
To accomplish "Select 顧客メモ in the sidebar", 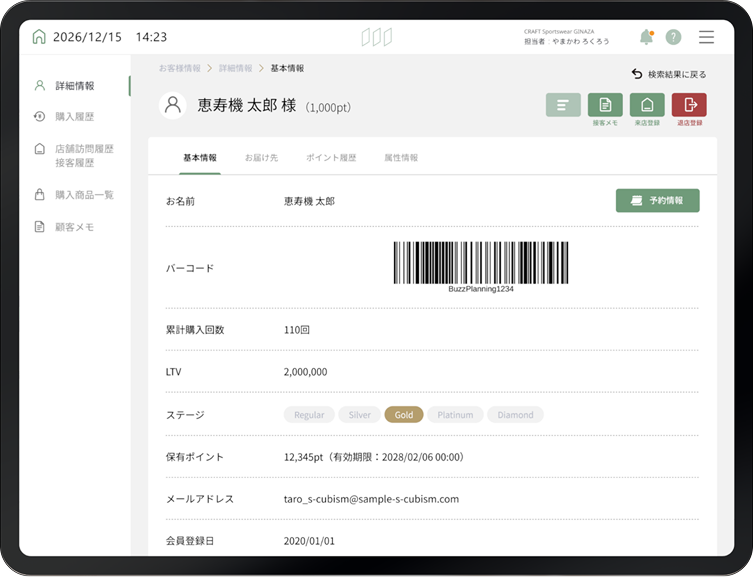I will (x=74, y=227).
